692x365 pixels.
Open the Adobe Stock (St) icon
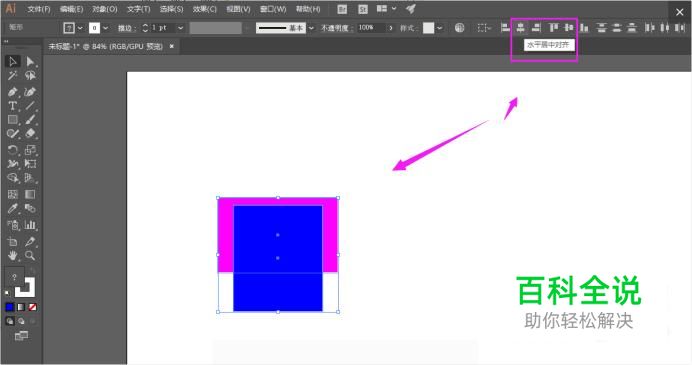coord(363,9)
